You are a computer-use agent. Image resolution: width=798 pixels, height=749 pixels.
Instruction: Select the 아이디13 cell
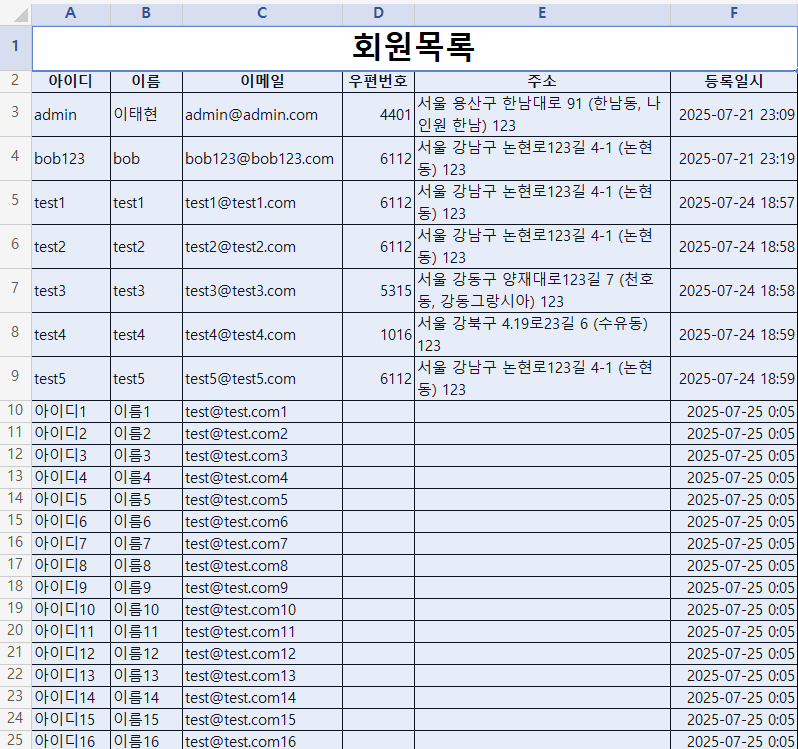click(71, 675)
